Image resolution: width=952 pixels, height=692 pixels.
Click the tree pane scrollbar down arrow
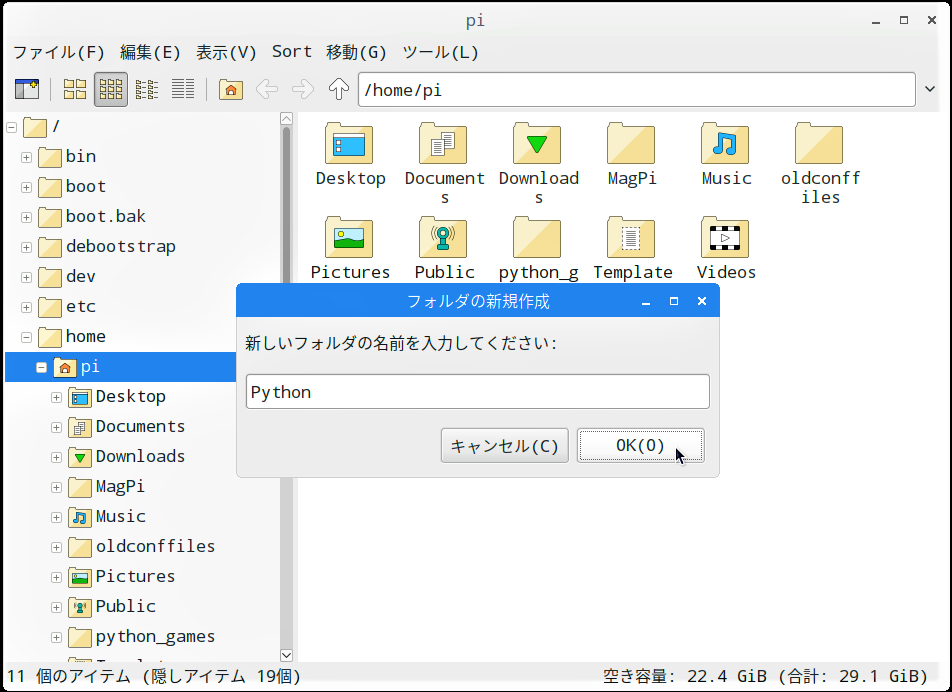click(x=287, y=655)
